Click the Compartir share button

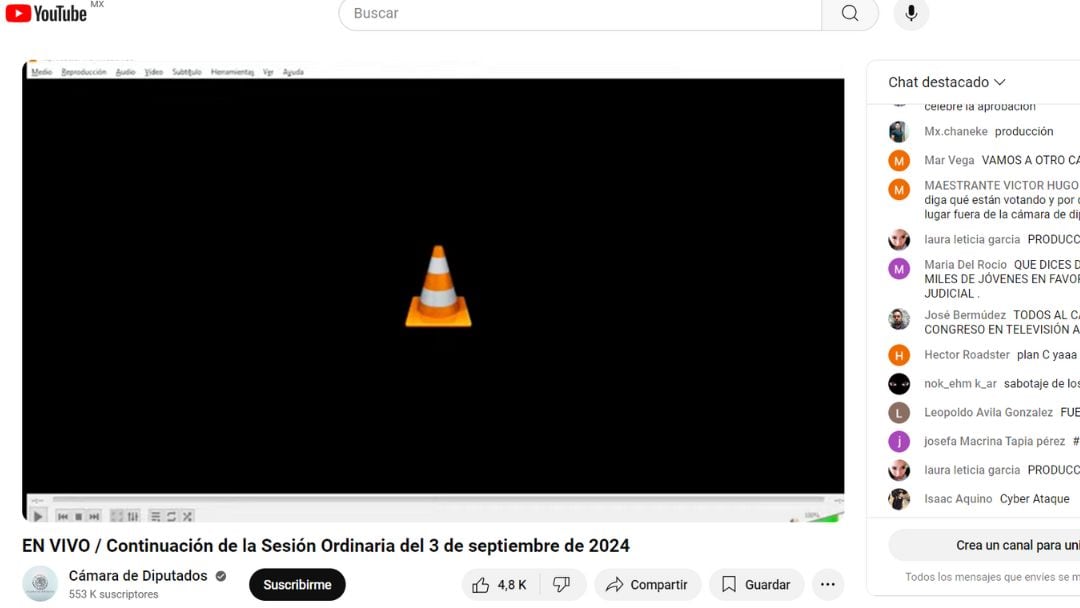pos(647,585)
